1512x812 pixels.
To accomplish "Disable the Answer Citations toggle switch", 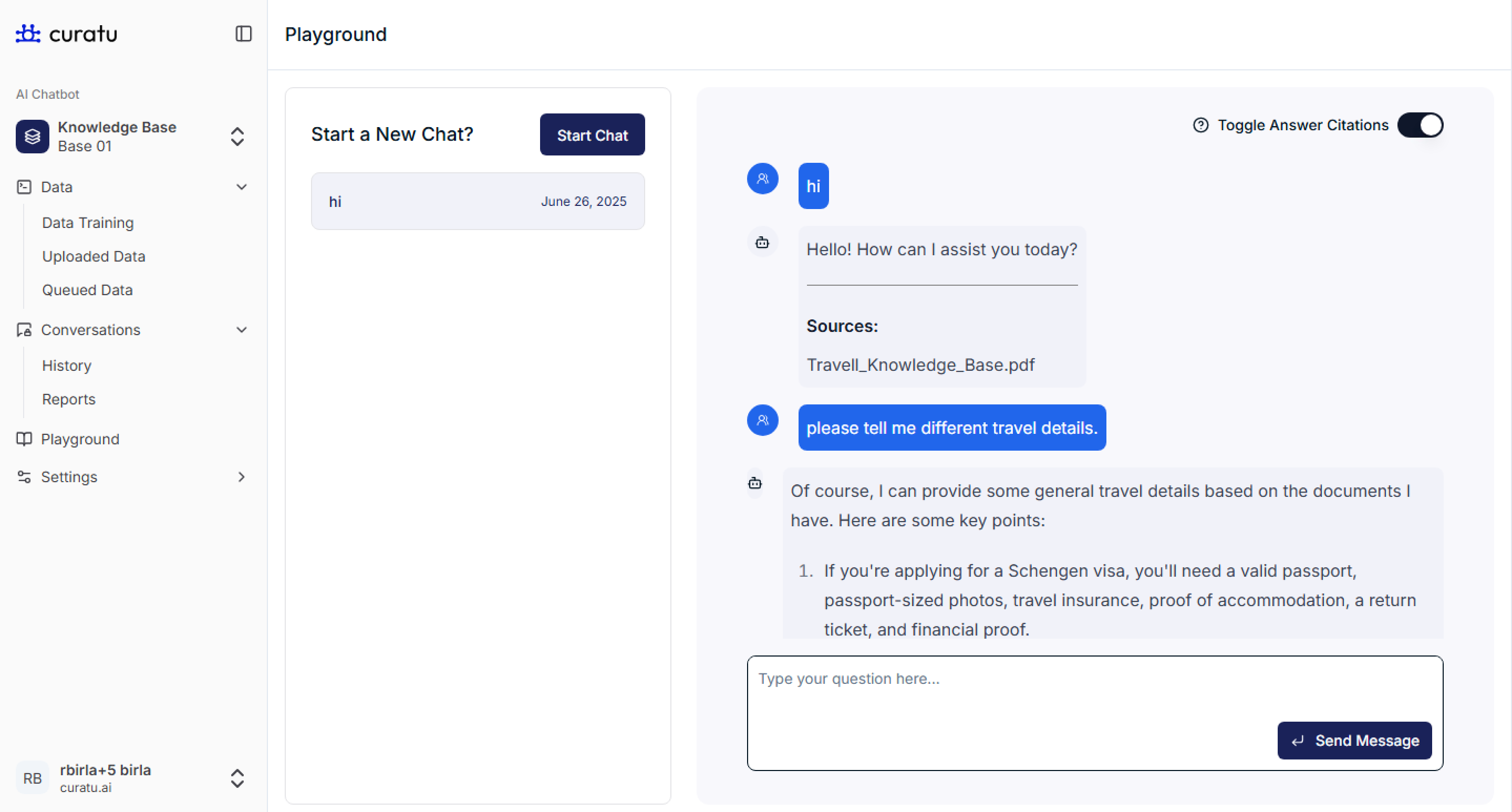I will [x=1420, y=125].
